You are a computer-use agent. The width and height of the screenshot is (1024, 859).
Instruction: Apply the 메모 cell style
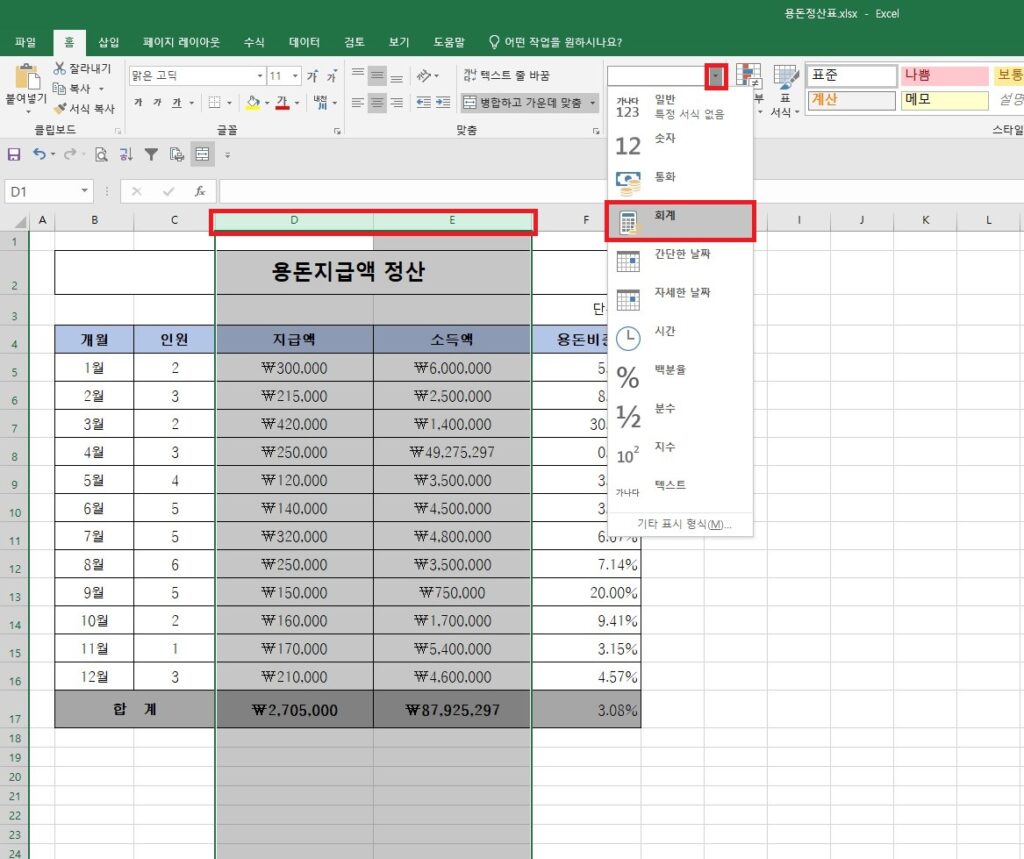click(944, 100)
